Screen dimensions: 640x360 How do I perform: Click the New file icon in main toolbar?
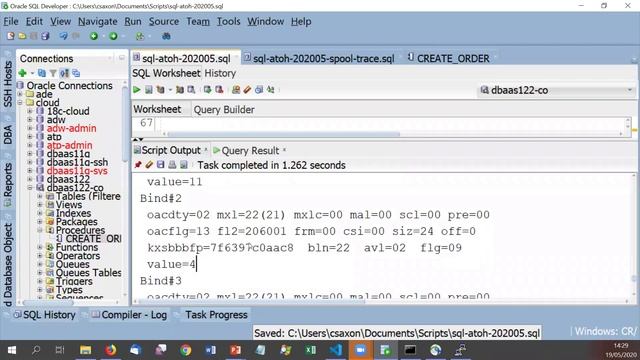coord(11,36)
